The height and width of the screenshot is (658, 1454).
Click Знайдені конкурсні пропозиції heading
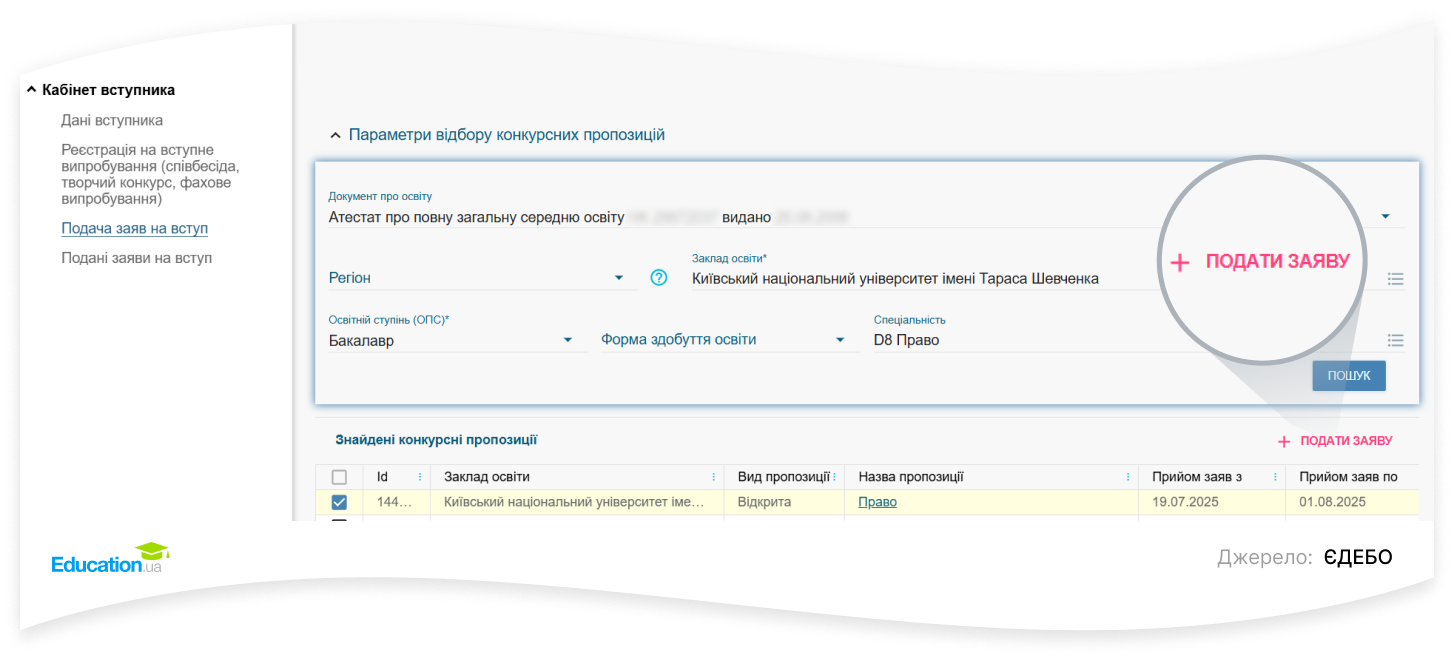(436, 440)
